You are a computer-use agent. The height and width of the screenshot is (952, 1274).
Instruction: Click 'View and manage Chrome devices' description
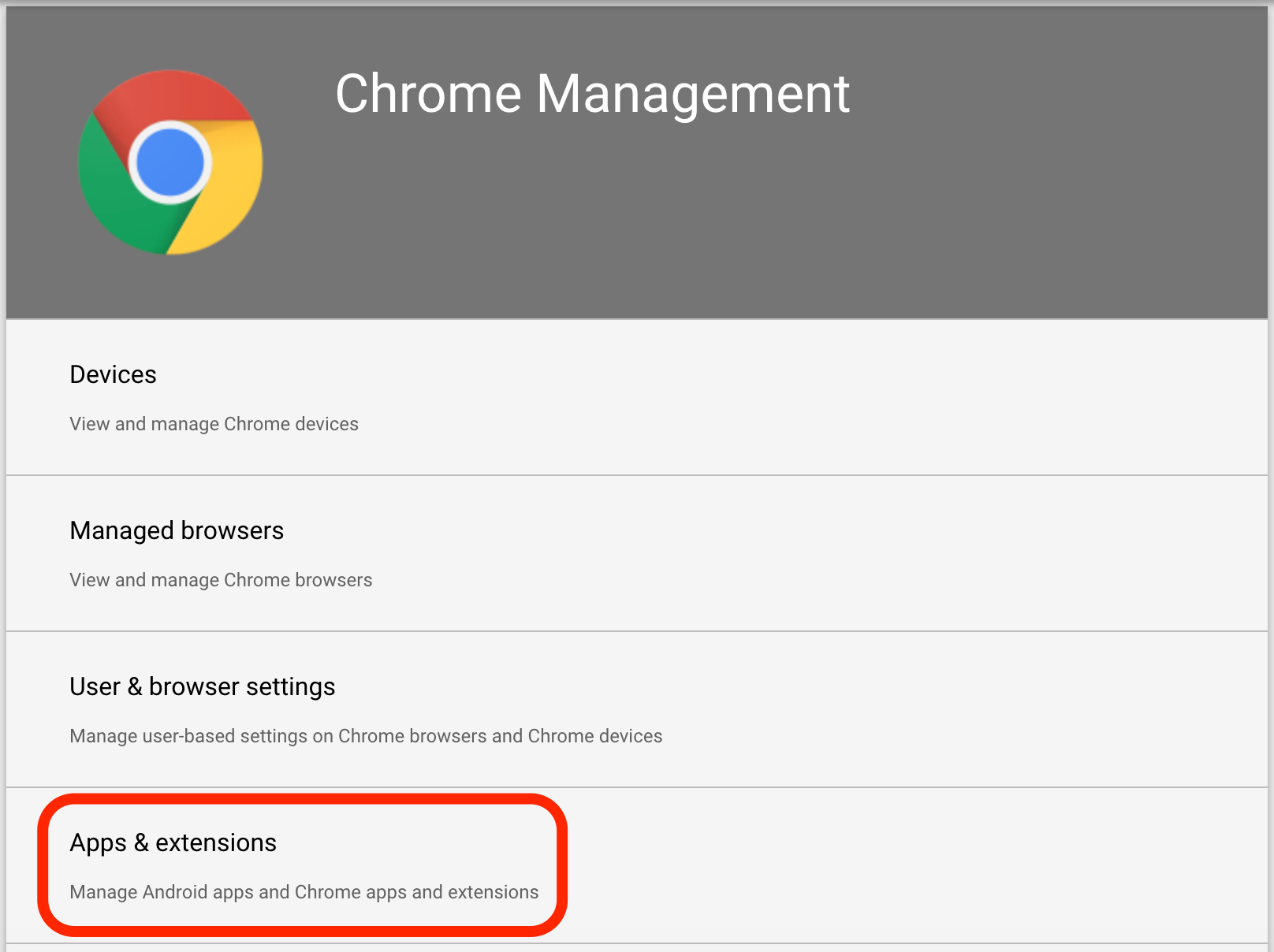tap(214, 424)
